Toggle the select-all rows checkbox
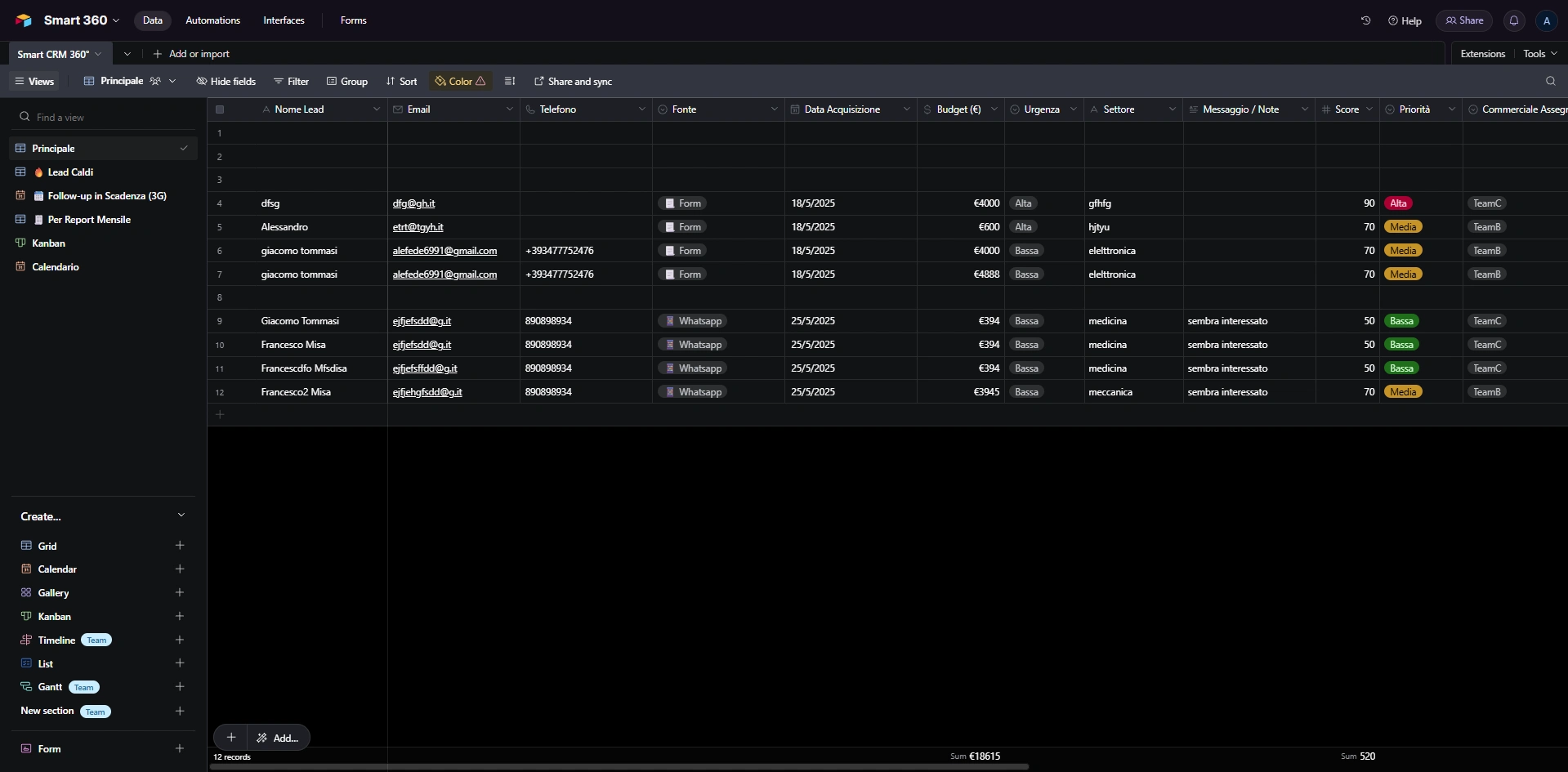 [220, 109]
